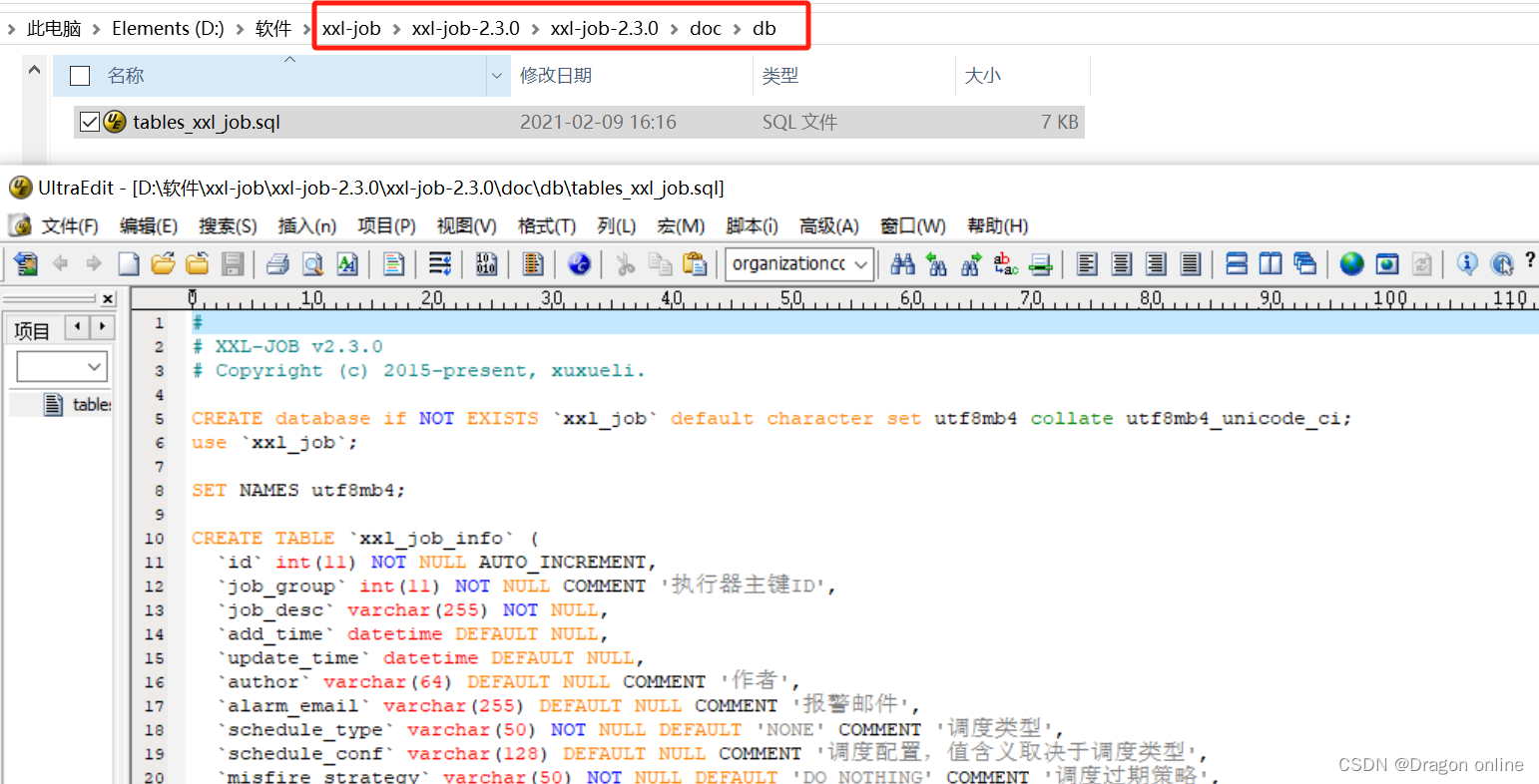
Task: Open the 视图(V) menu
Action: point(466,225)
